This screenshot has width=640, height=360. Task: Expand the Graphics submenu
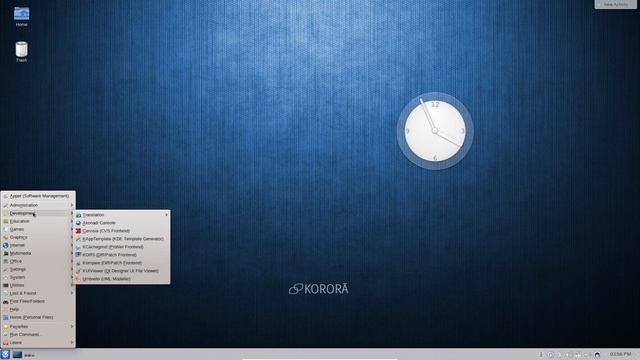click(38, 237)
